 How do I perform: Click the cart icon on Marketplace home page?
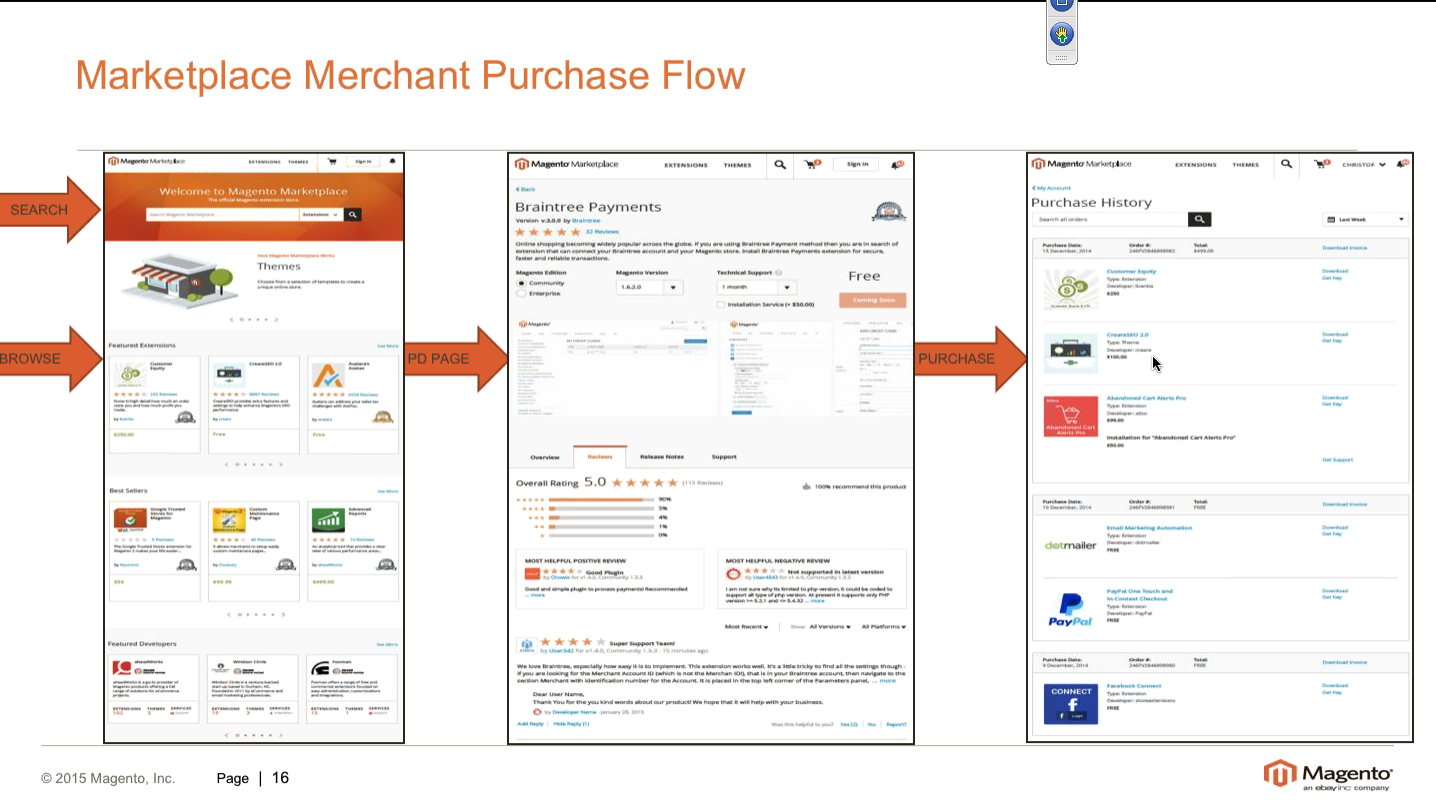click(332, 161)
